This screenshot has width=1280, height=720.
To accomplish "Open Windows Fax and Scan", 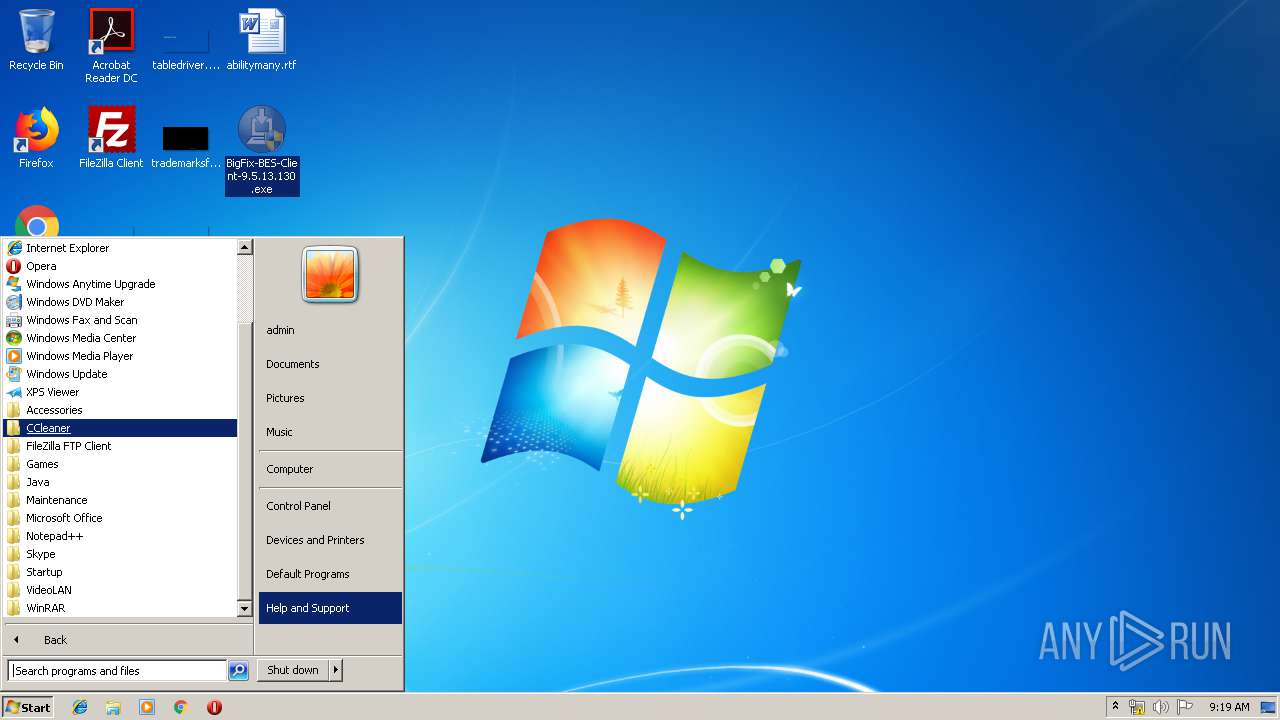I will [x=120, y=320].
